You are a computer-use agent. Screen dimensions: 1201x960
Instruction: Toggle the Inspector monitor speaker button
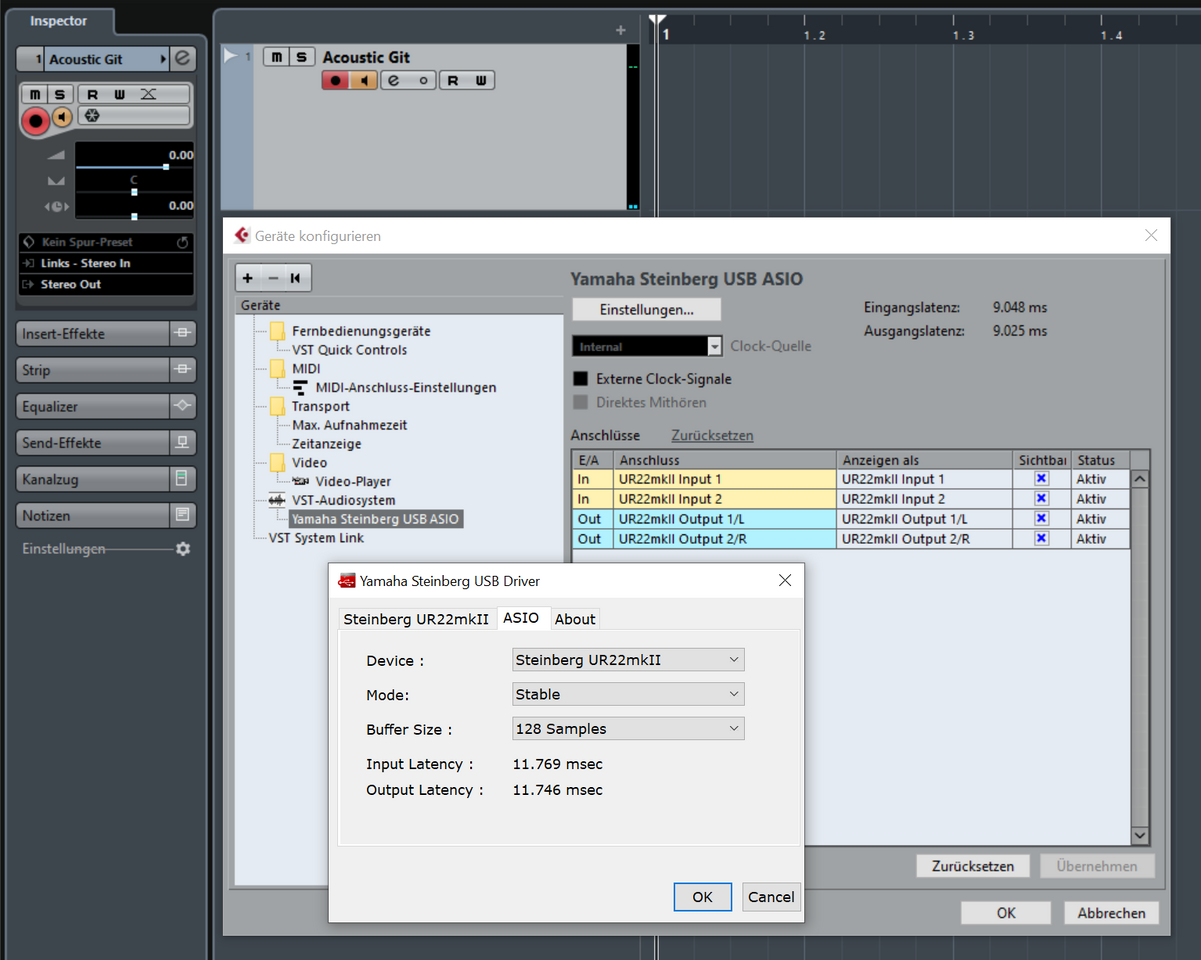point(62,117)
